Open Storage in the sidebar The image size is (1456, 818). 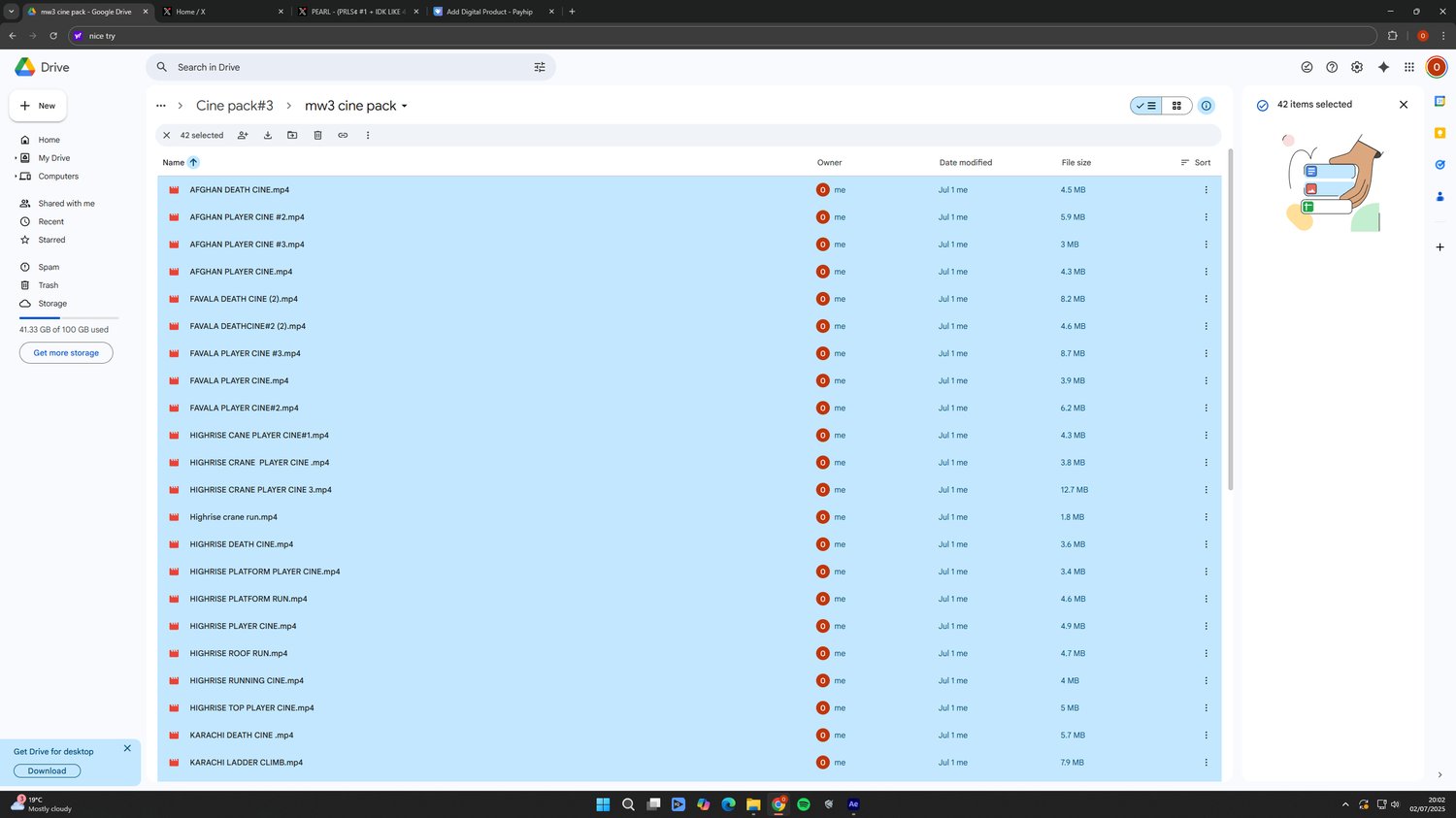click(52, 304)
